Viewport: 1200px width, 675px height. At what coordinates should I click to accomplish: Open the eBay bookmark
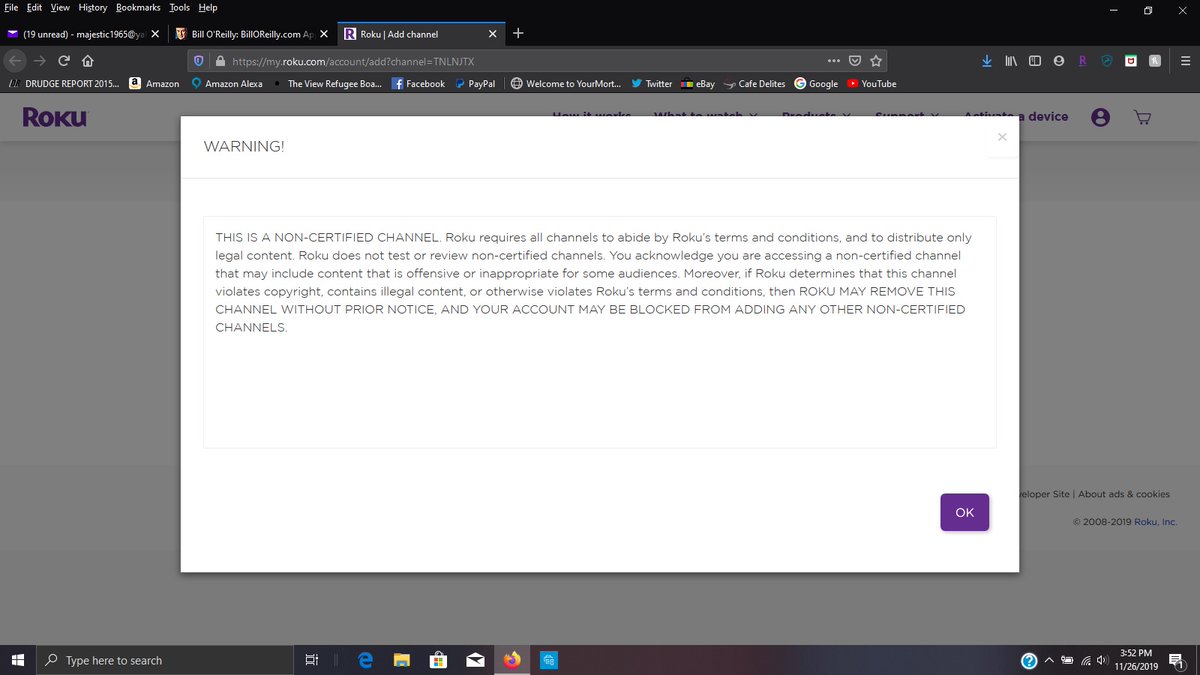(x=698, y=84)
